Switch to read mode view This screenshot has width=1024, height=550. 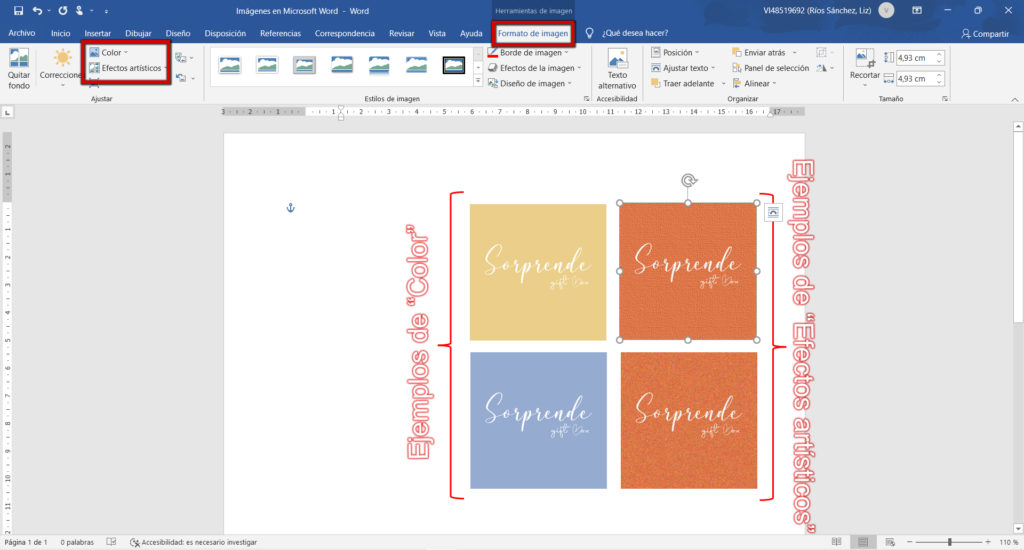click(836, 542)
